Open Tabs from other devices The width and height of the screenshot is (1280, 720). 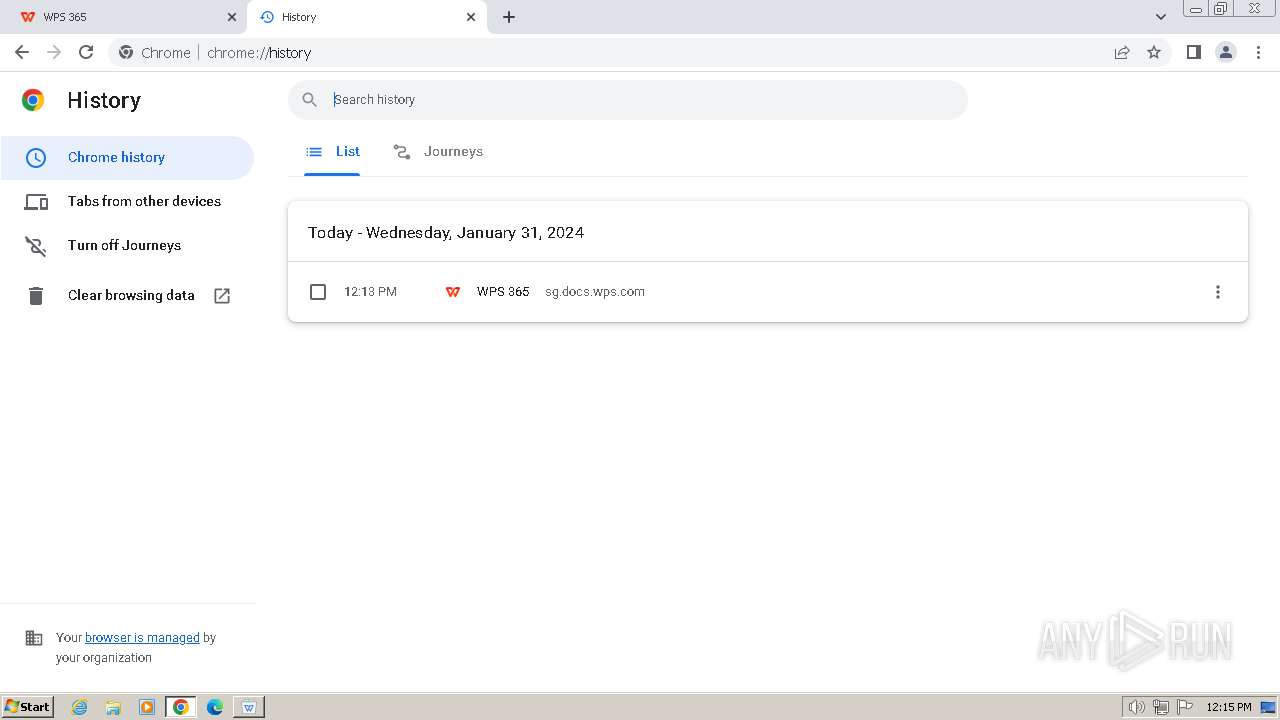pos(127,201)
